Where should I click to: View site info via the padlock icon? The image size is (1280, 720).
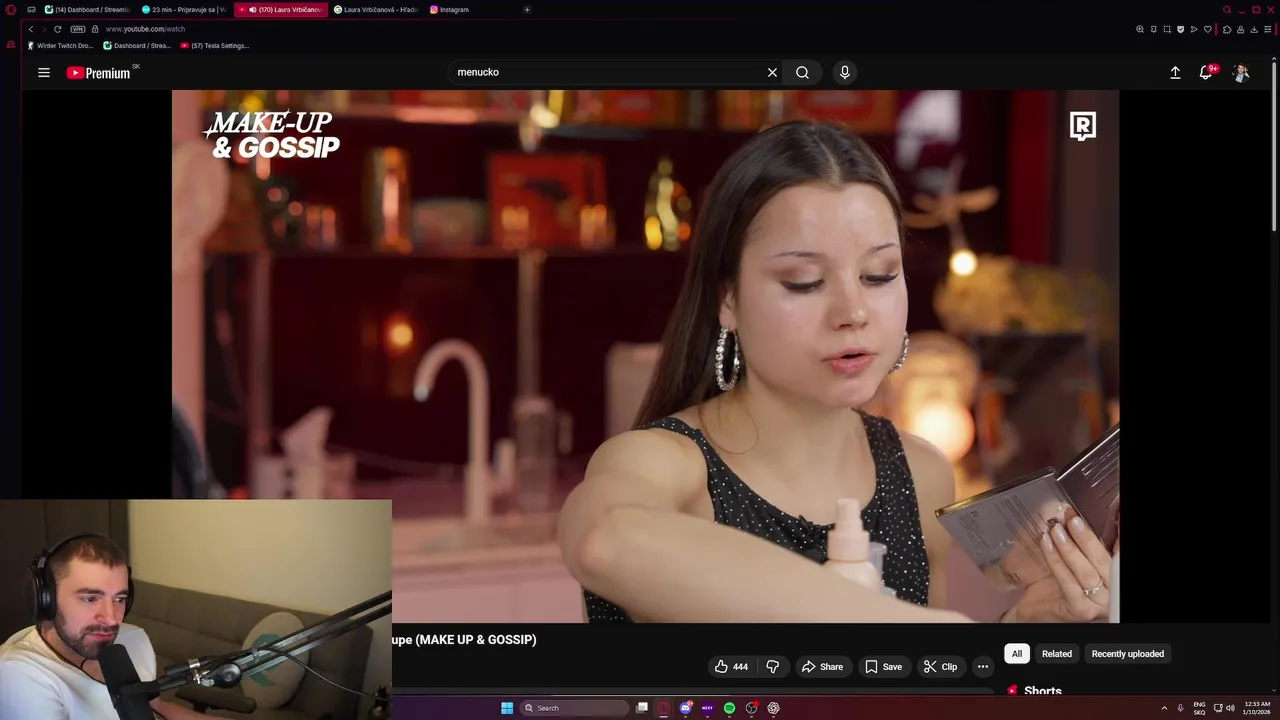click(95, 29)
